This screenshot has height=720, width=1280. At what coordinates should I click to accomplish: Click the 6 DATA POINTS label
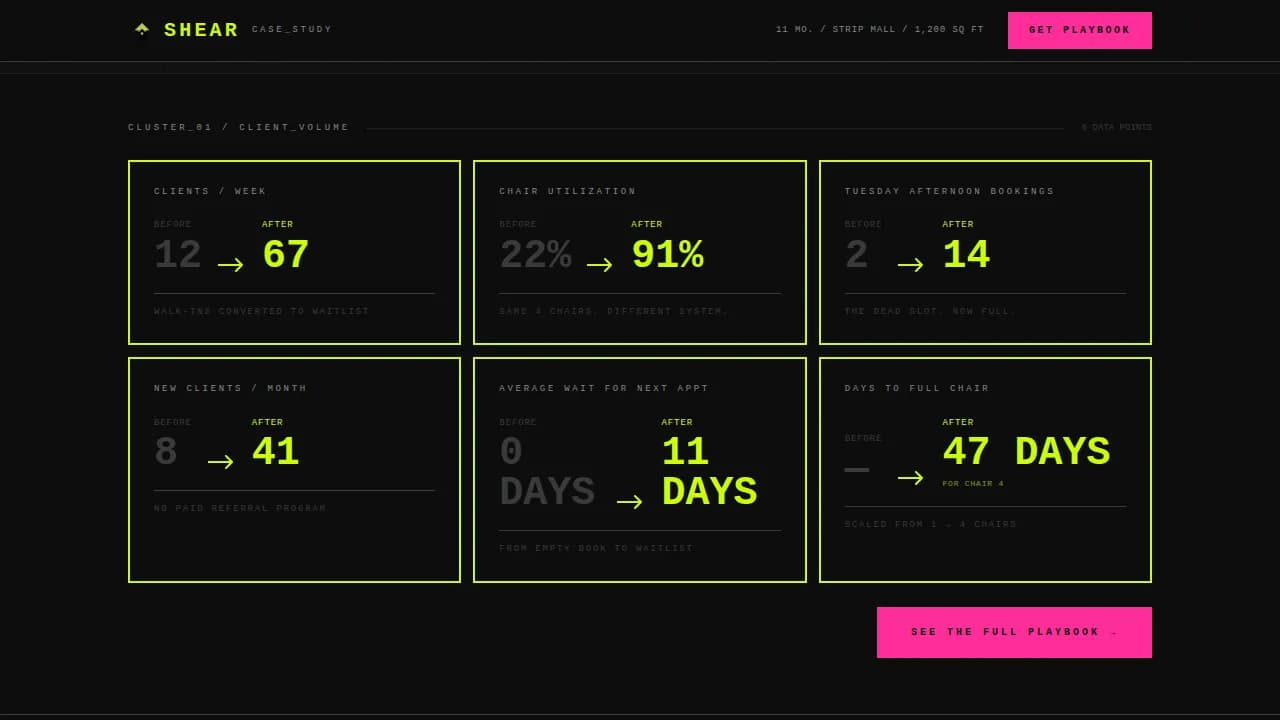point(1117,128)
